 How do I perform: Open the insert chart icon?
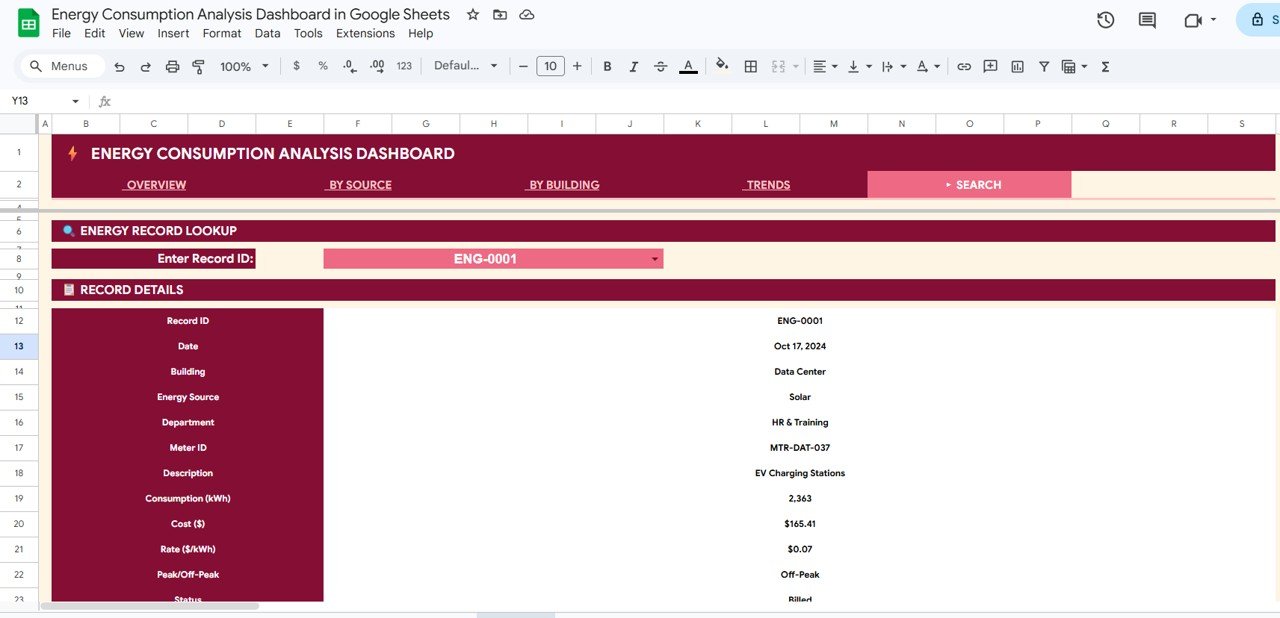(1017, 66)
